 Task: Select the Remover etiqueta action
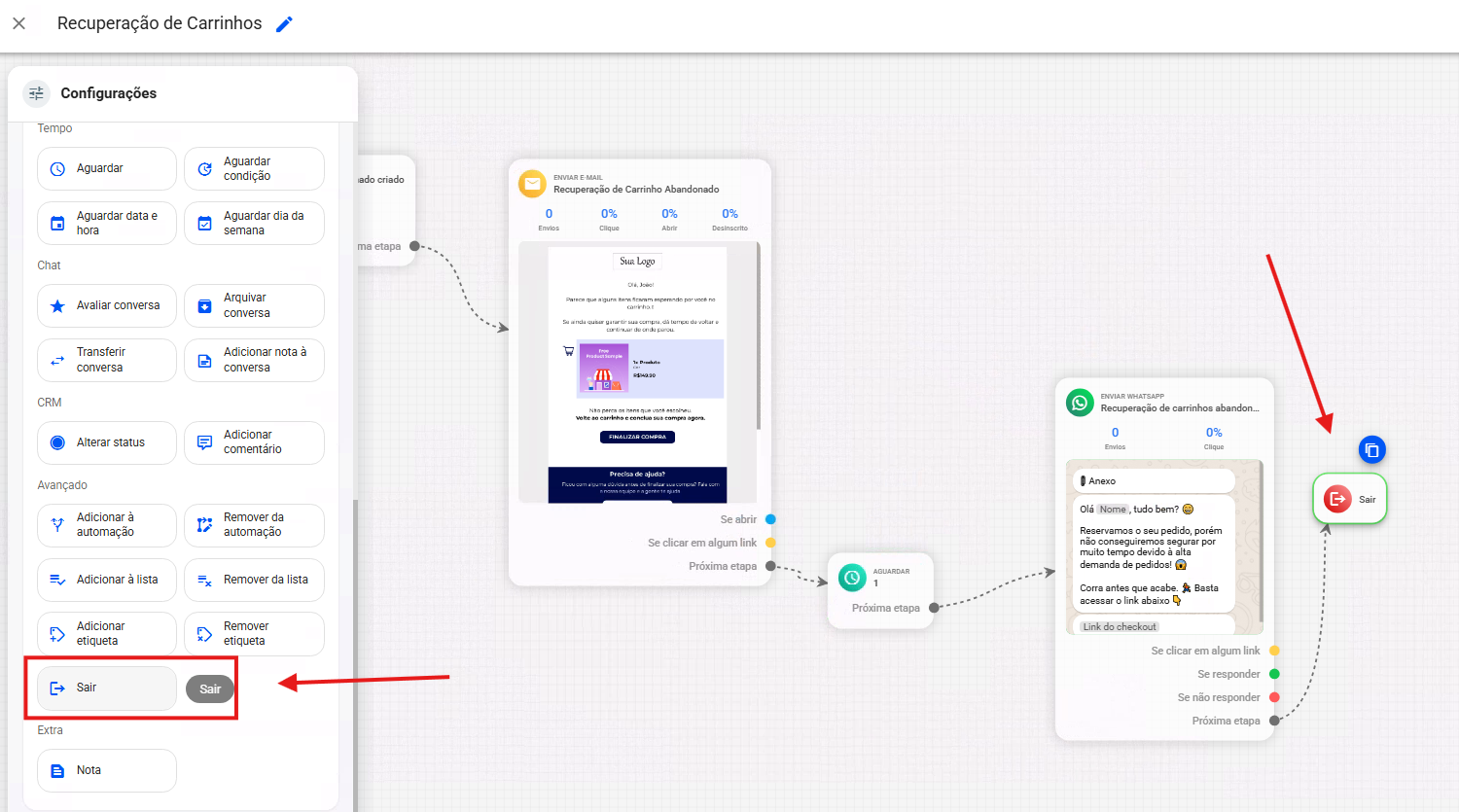point(254,634)
